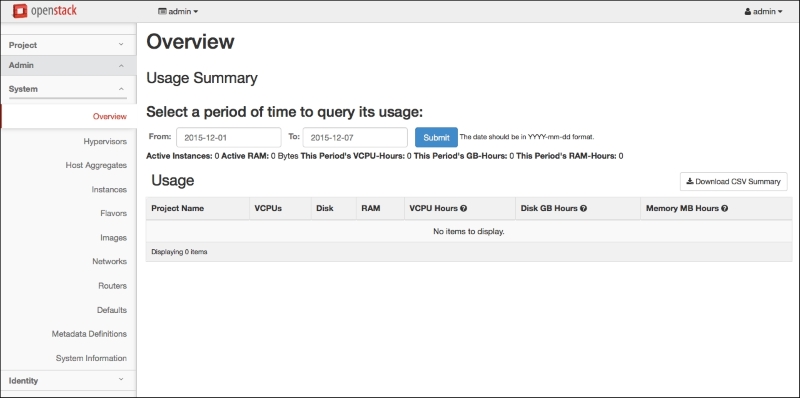800x398 pixels.
Task: Click the Active Instances summary label
Action: pyautogui.click(x=180, y=156)
